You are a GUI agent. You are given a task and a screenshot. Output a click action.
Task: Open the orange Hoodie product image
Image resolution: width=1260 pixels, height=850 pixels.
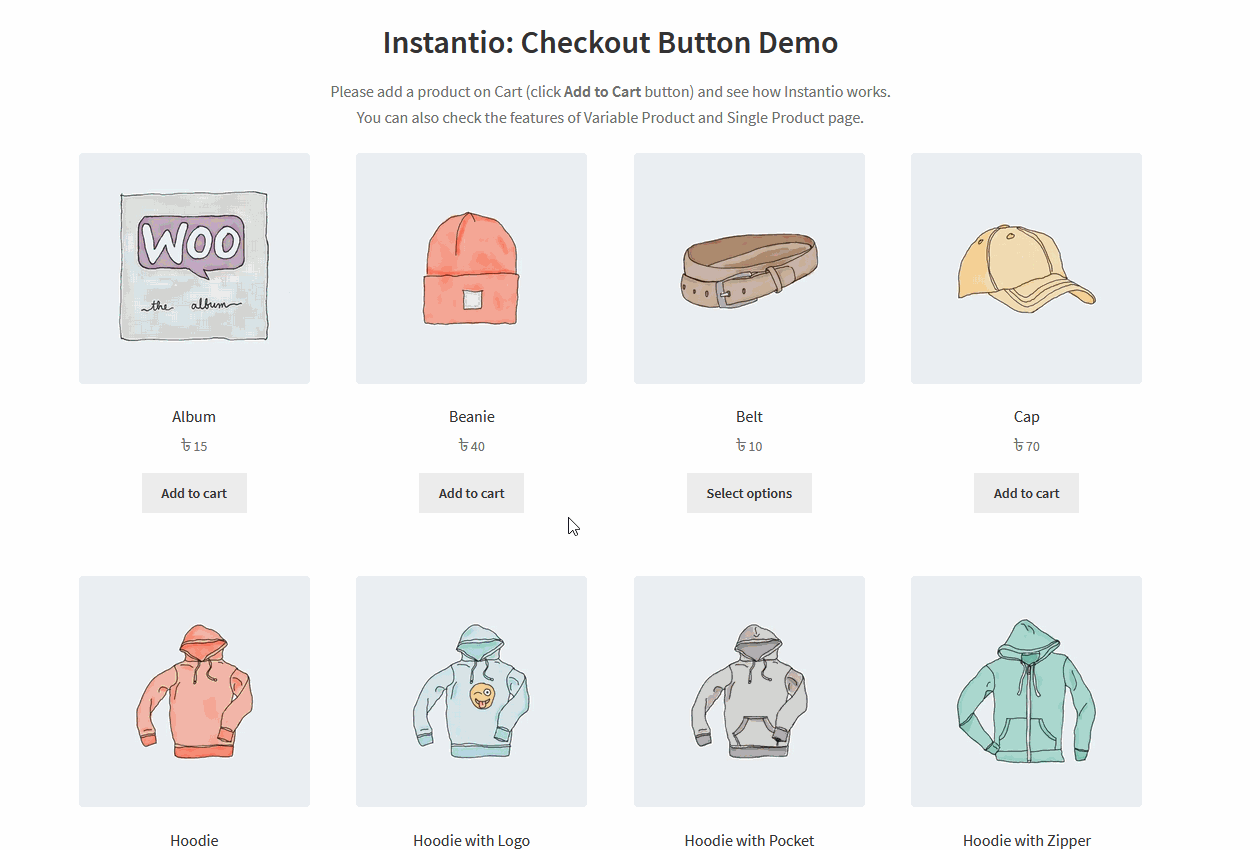tap(194, 691)
